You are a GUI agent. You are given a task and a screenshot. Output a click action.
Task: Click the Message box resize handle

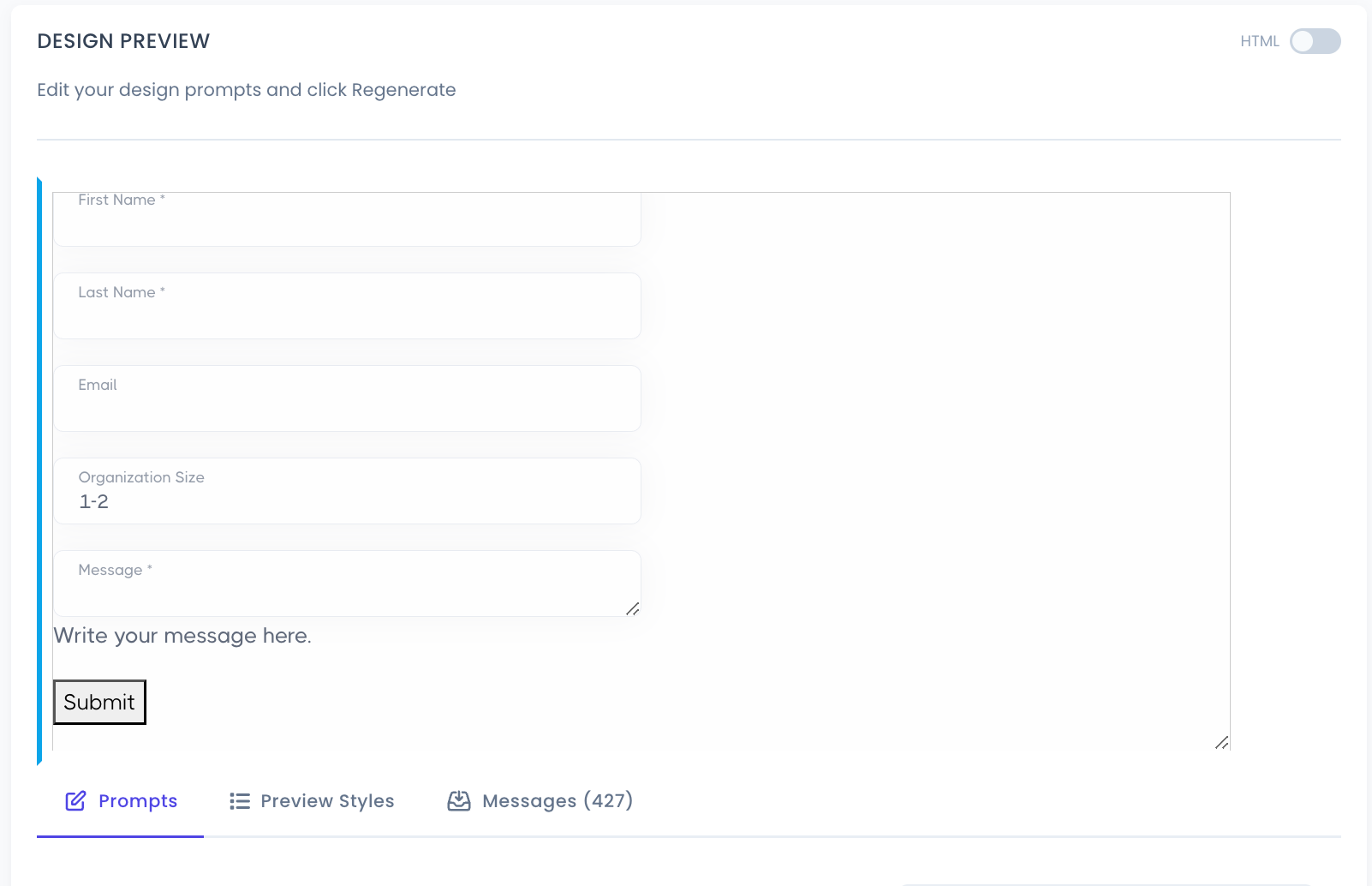tap(633, 610)
